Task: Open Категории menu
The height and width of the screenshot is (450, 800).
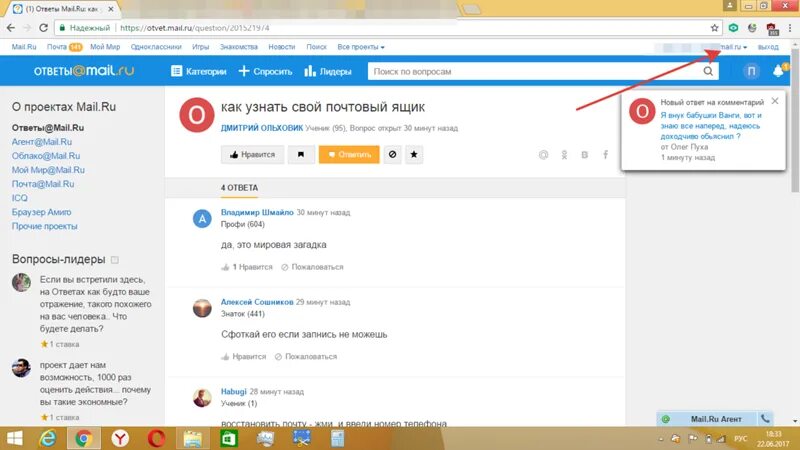Action: [x=198, y=71]
